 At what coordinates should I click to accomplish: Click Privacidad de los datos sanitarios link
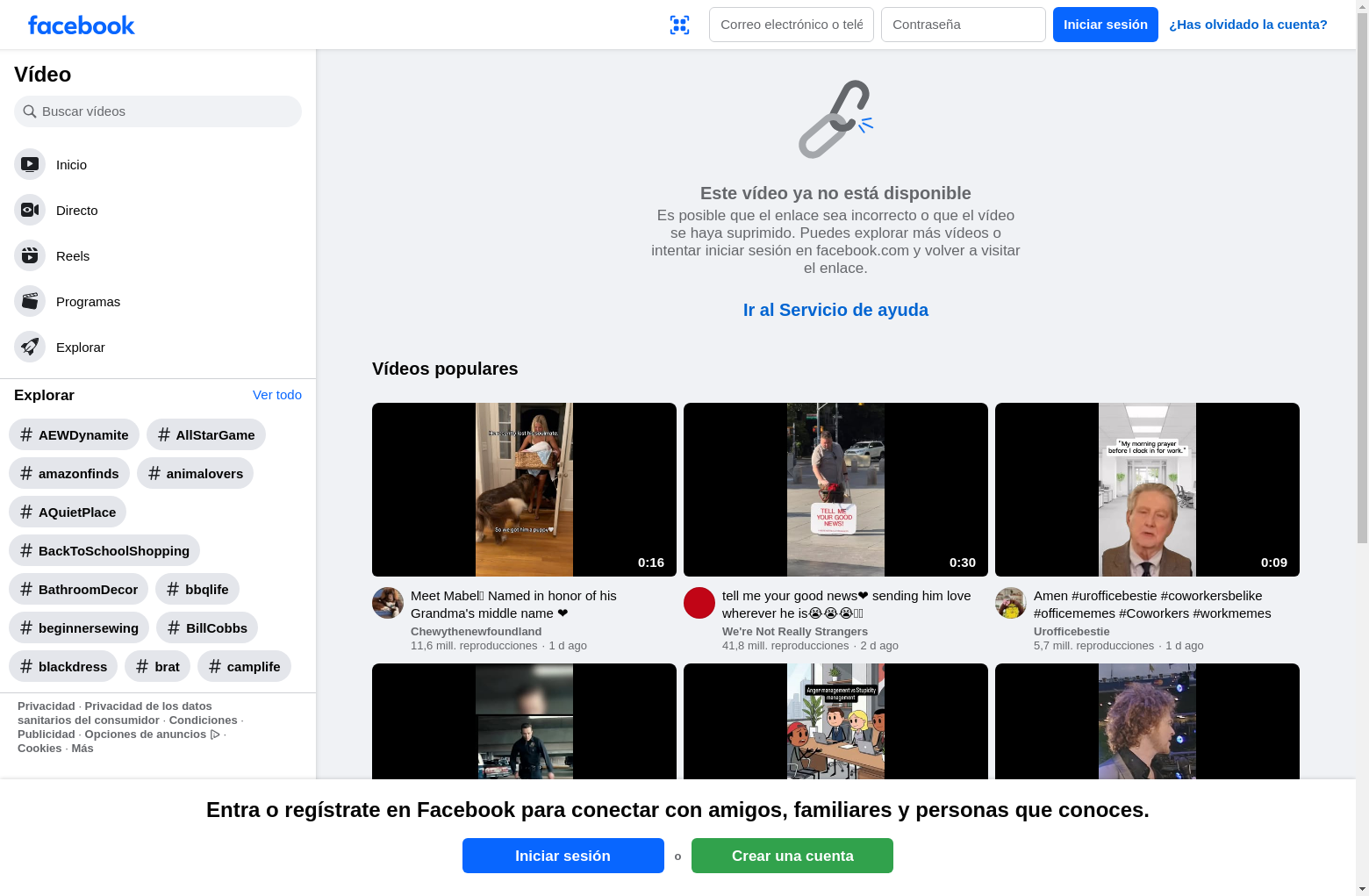(115, 713)
